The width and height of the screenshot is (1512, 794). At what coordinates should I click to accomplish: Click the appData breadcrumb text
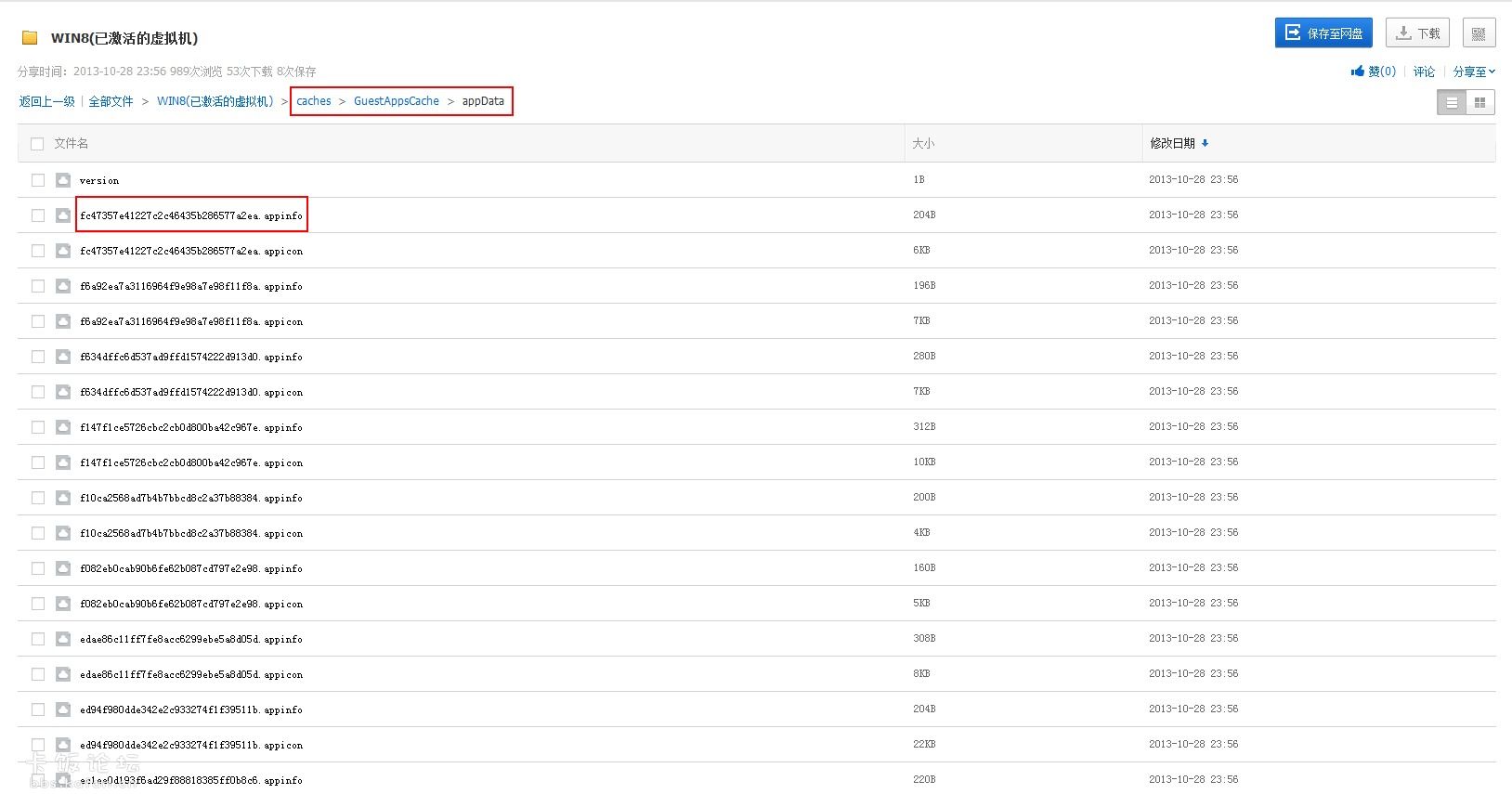[483, 101]
